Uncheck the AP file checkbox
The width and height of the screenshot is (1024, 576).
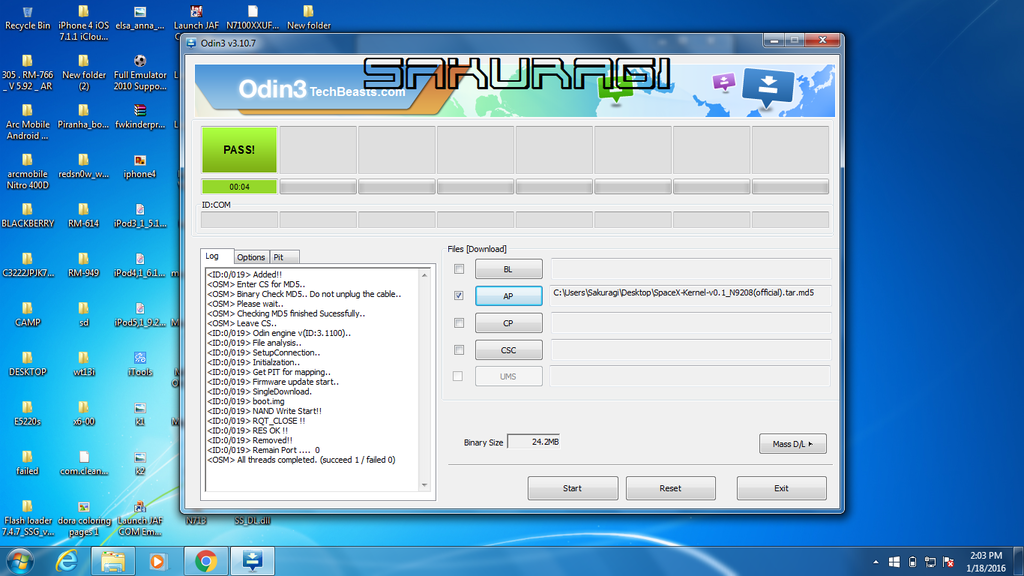click(x=458, y=295)
